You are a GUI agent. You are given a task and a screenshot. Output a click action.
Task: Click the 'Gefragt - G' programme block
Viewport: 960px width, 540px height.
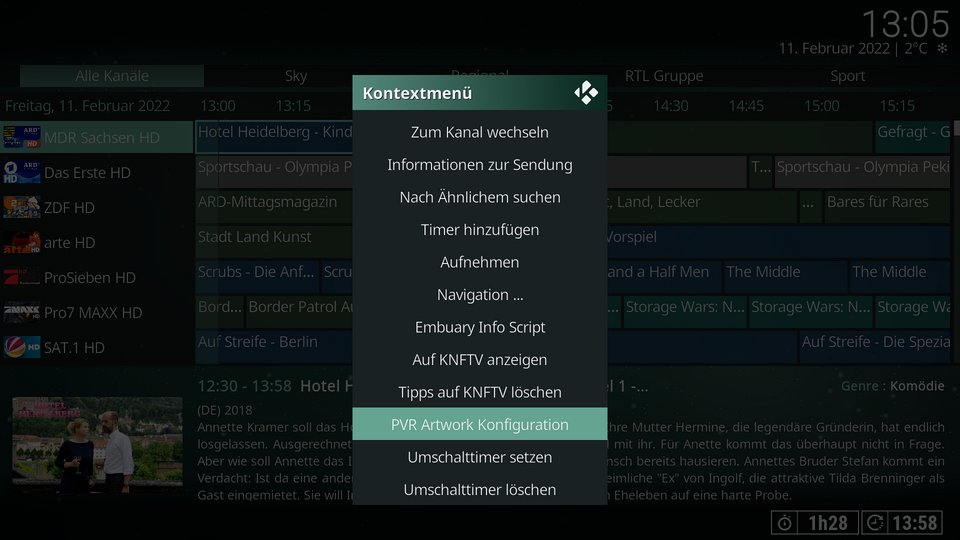coord(912,137)
